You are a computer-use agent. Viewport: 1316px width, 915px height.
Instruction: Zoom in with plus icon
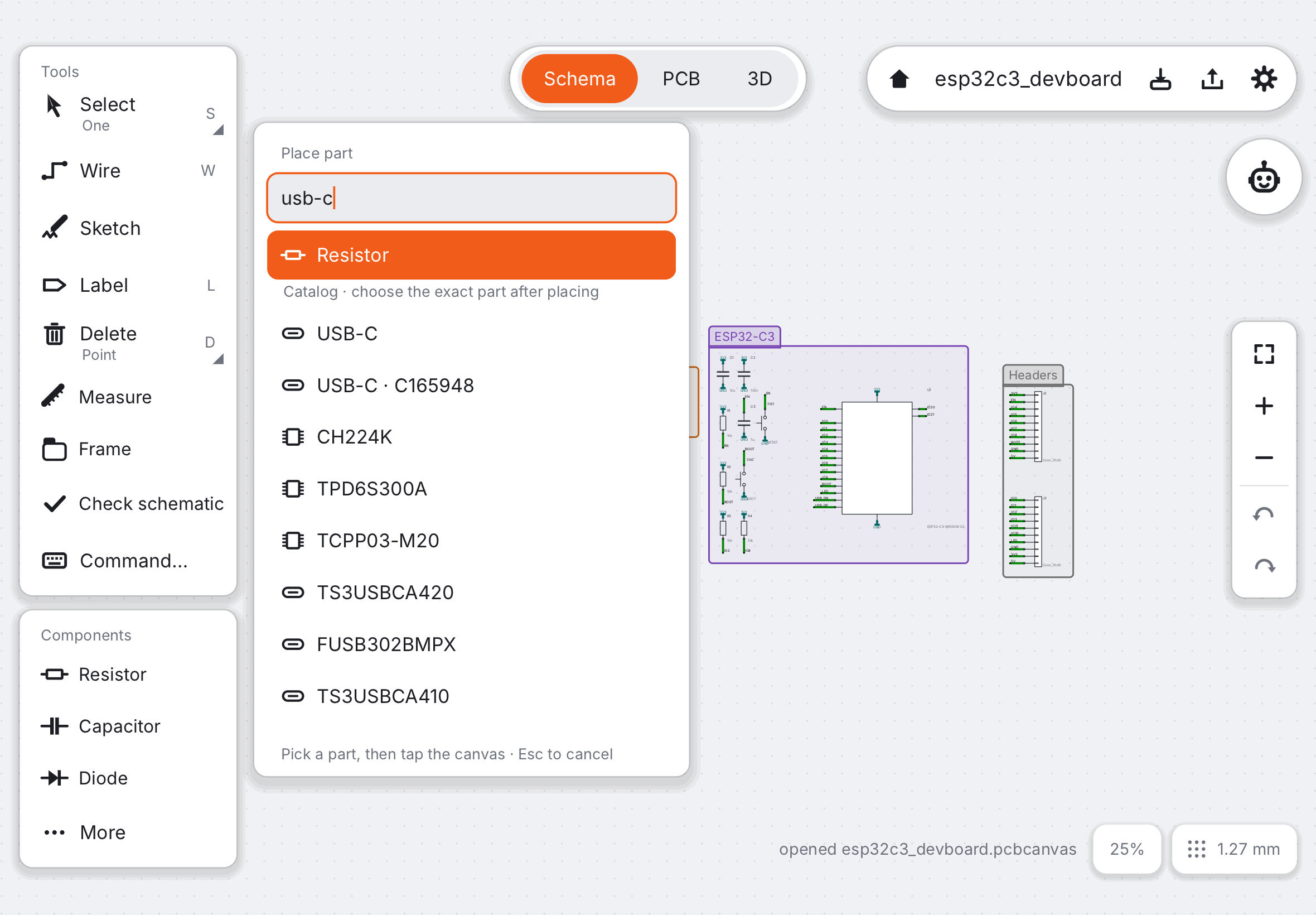[x=1264, y=406]
